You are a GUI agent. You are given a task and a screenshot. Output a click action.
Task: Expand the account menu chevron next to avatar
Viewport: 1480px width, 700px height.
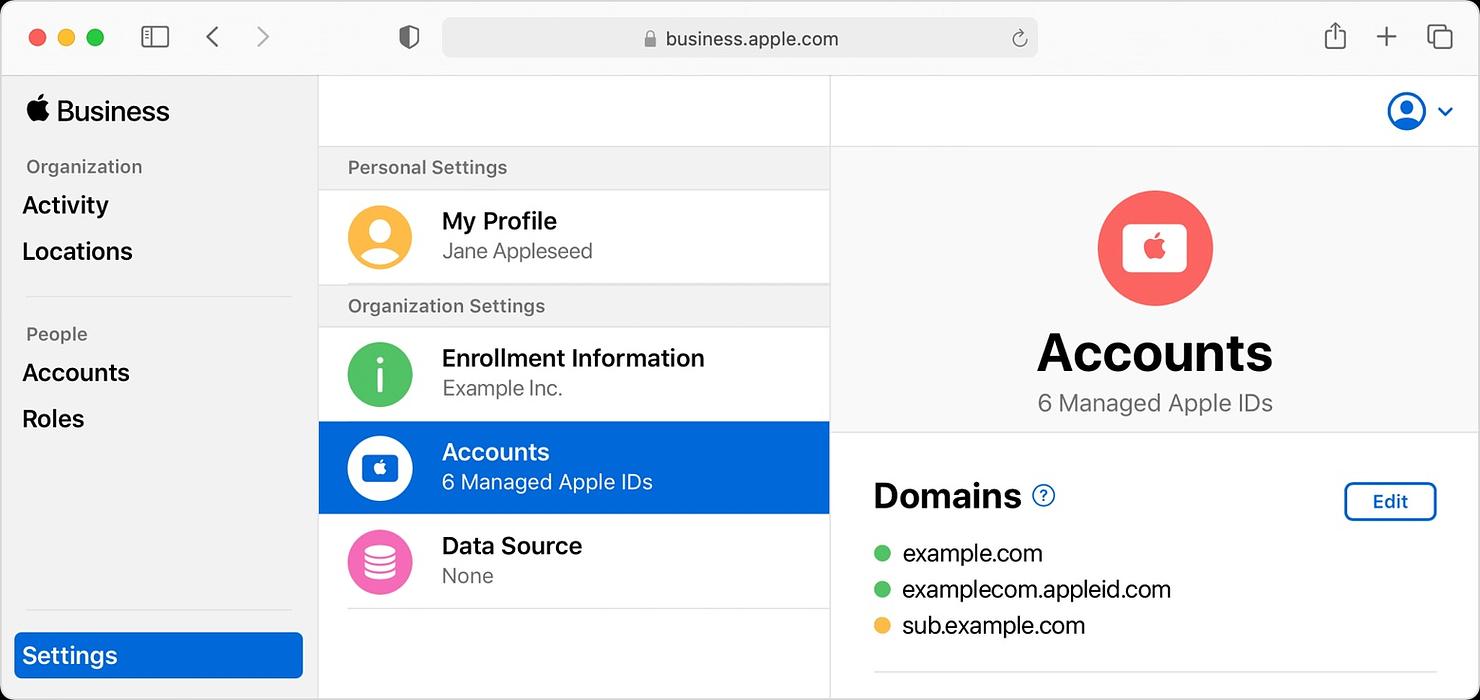[x=1444, y=111]
